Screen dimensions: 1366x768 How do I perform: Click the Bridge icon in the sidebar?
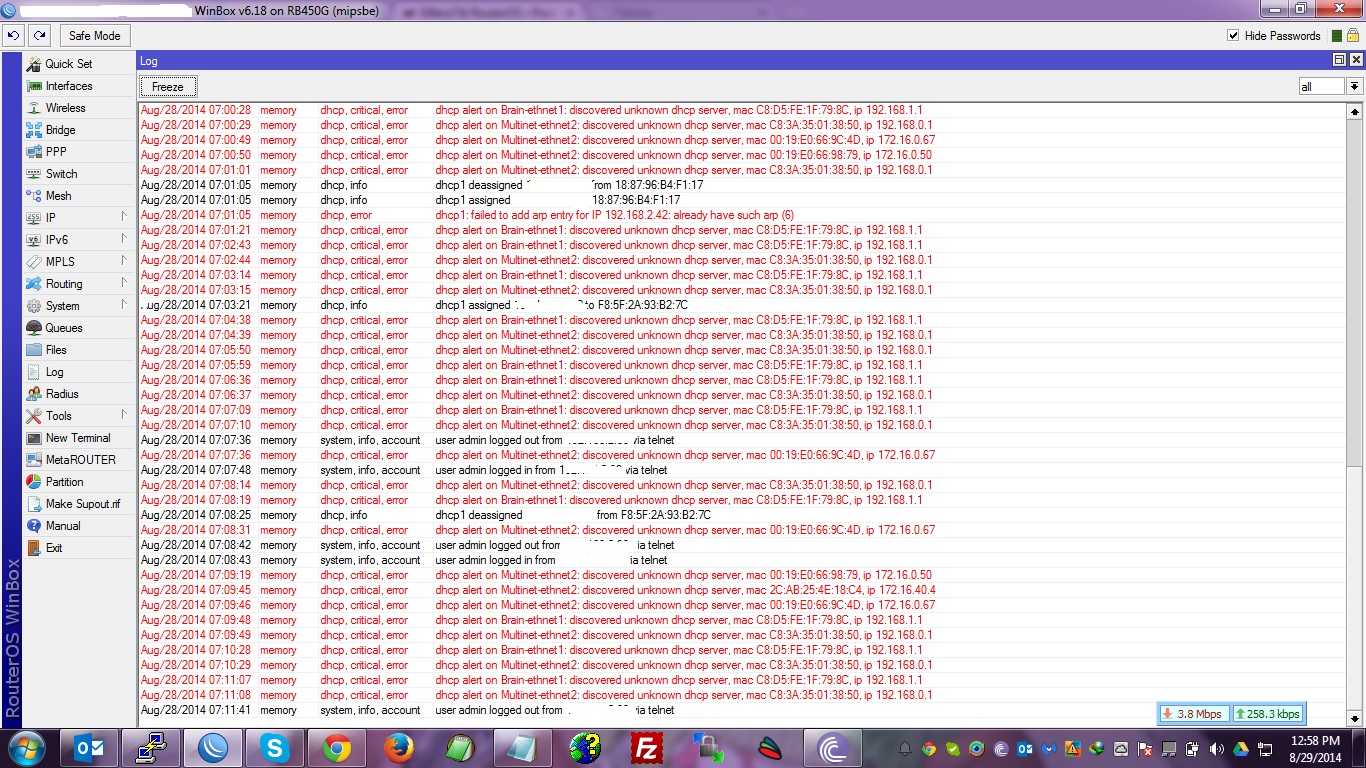[x=34, y=129]
